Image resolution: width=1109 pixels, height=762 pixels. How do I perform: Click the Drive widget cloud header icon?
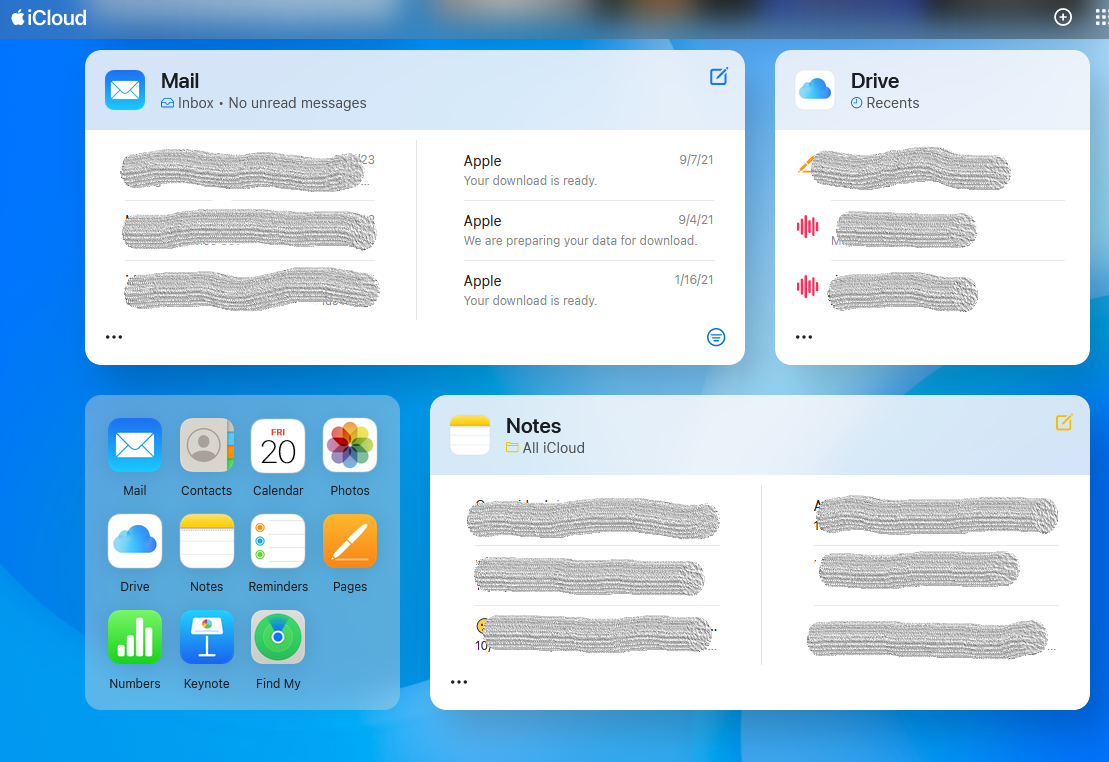(x=815, y=90)
